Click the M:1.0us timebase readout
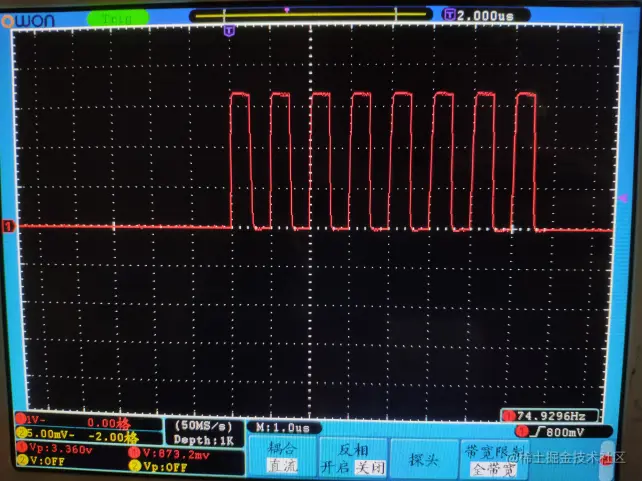 point(283,428)
